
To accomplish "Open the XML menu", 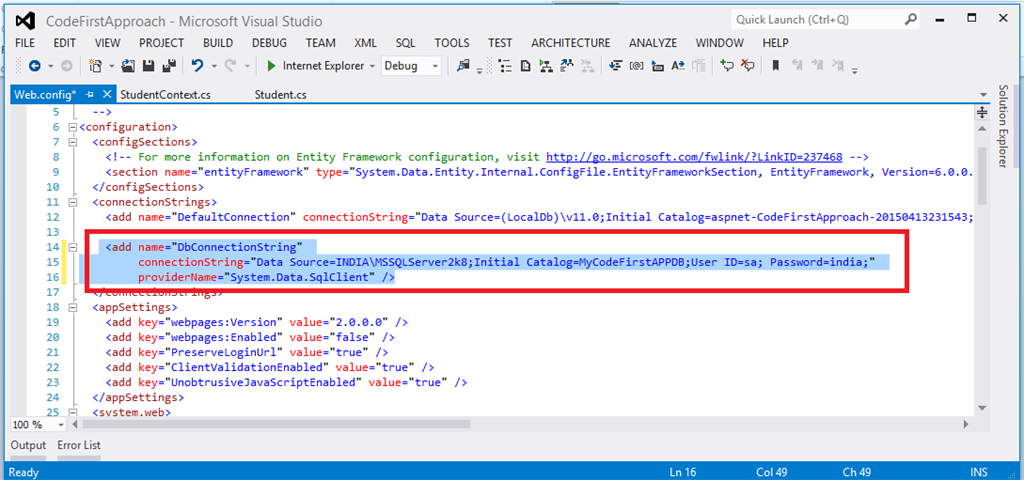I will [366, 43].
